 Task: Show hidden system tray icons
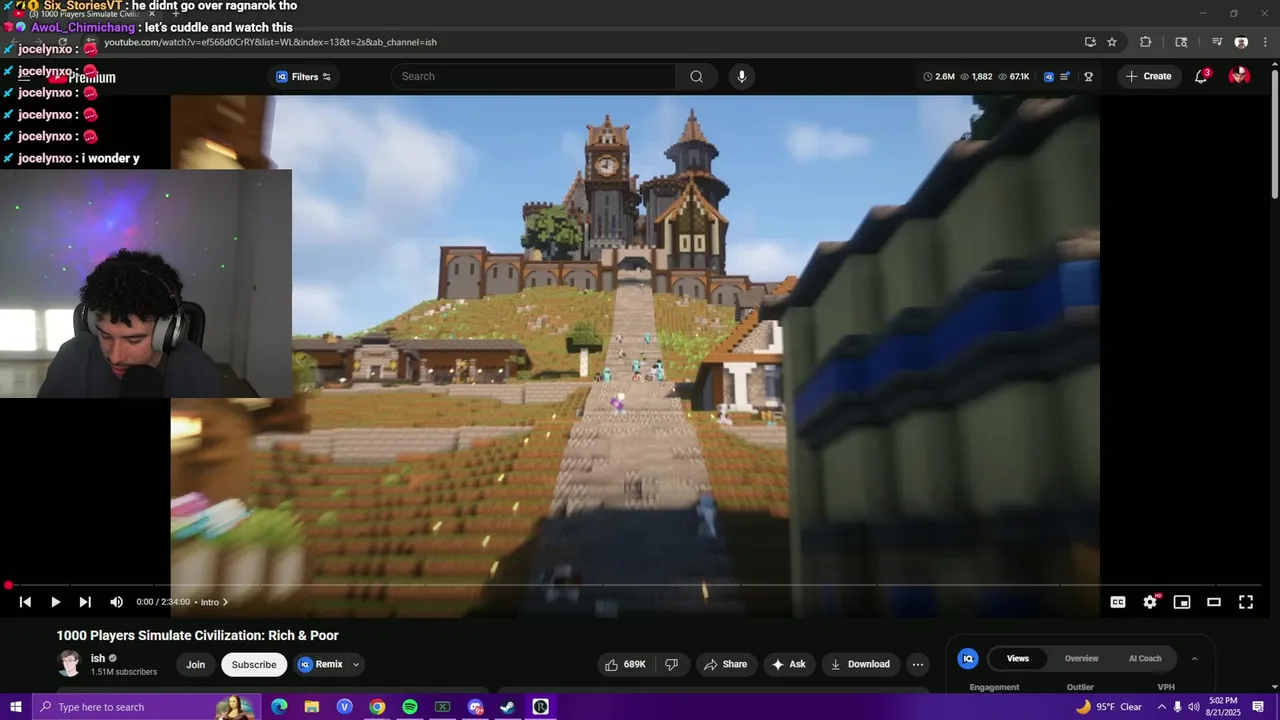(1160, 707)
